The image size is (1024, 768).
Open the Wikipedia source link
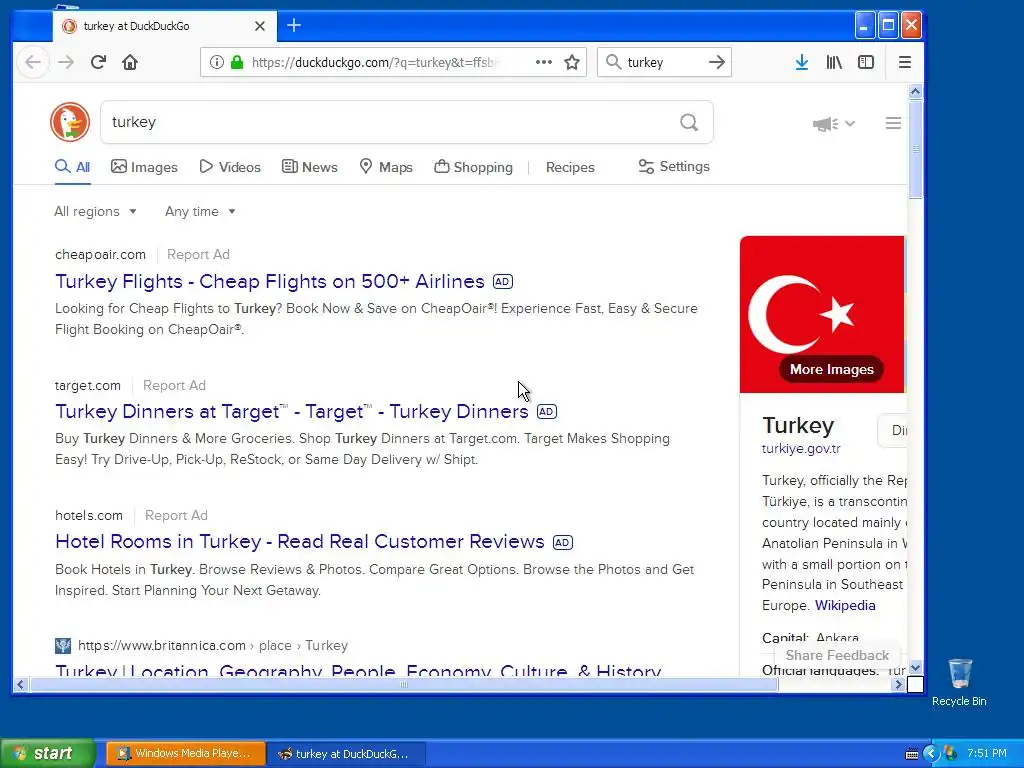(845, 605)
